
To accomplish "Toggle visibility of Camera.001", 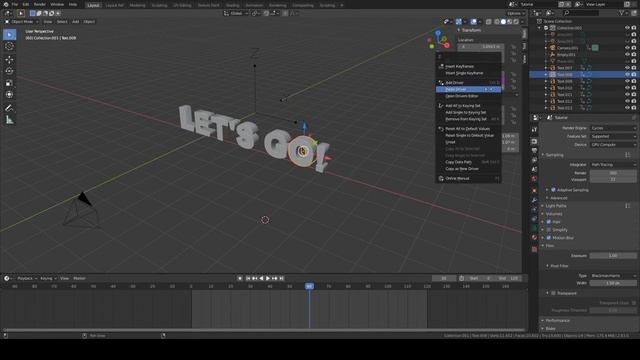I will click(x=627, y=48).
